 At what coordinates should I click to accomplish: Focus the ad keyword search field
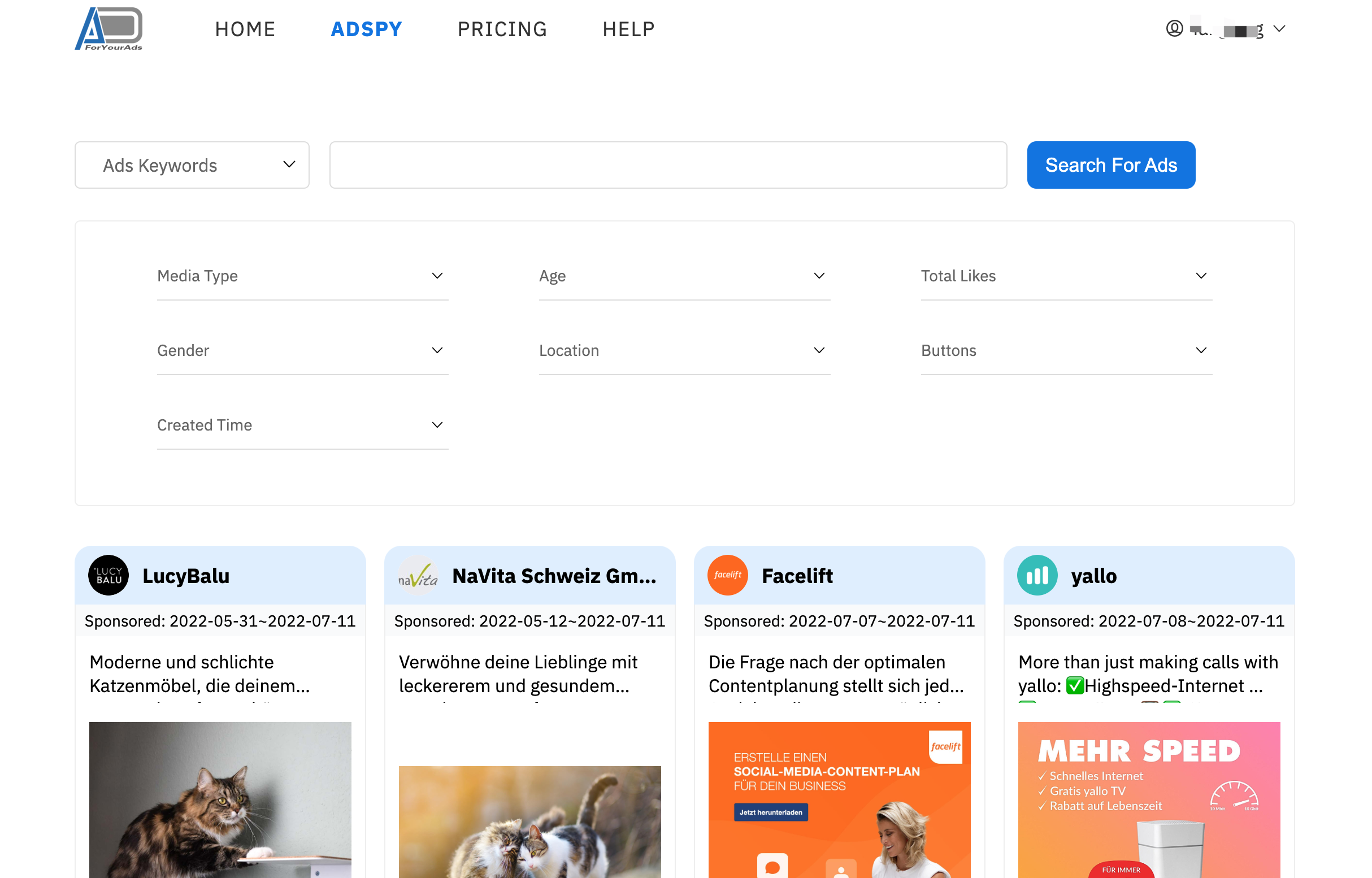pos(668,166)
